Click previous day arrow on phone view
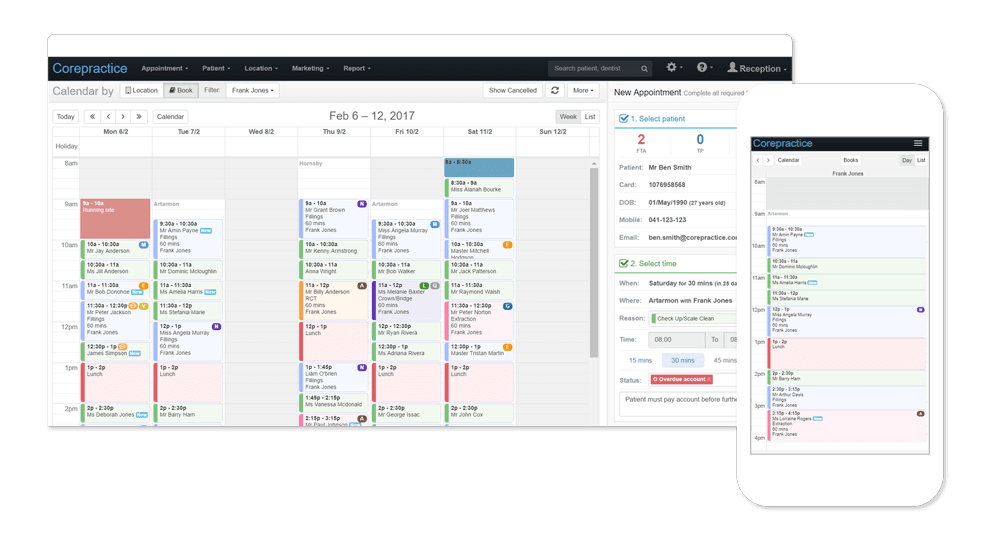The height and width of the screenshot is (540, 990). pyautogui.click(x=758, y=160)
